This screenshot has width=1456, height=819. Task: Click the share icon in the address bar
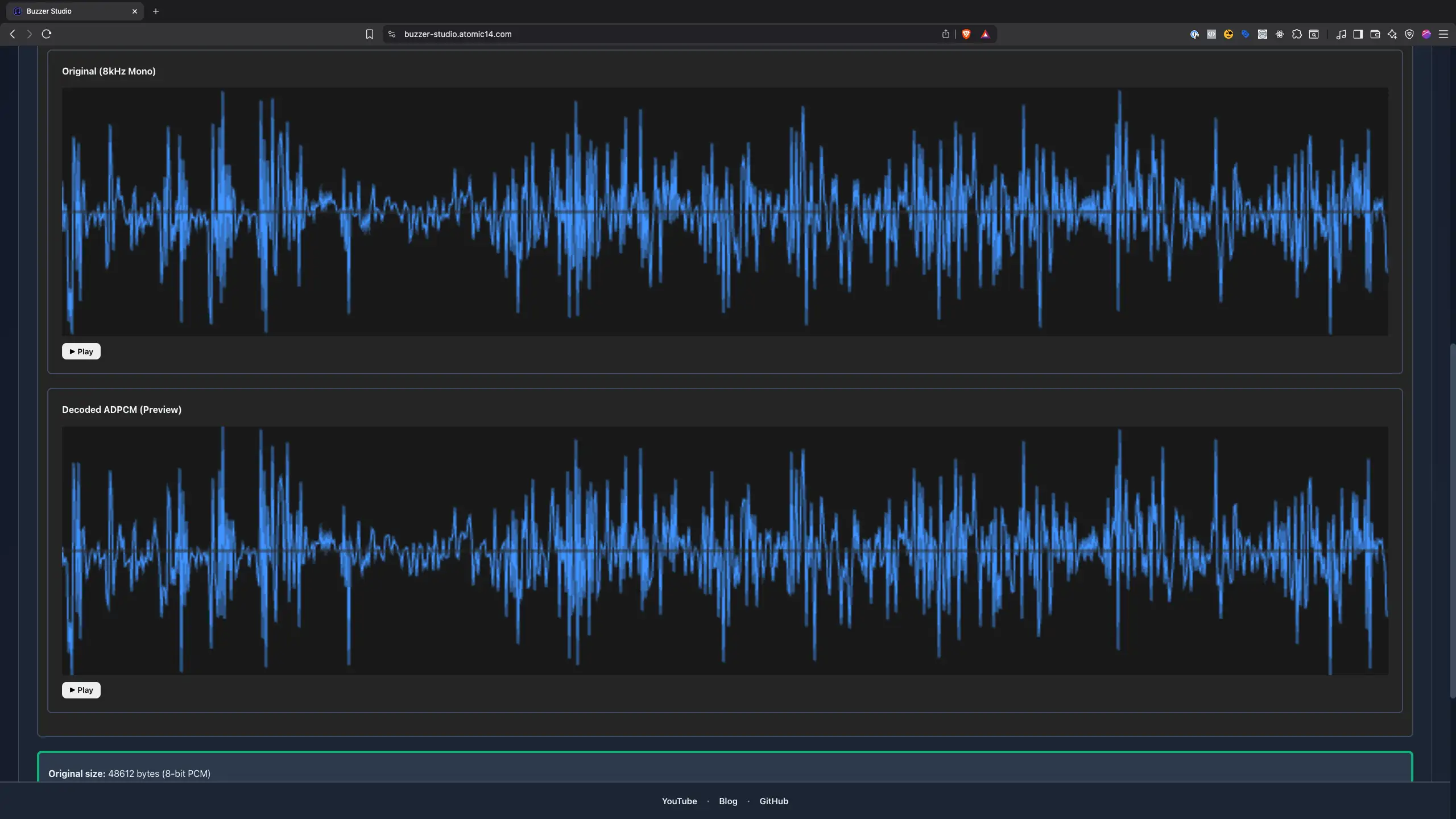point(945,34)
